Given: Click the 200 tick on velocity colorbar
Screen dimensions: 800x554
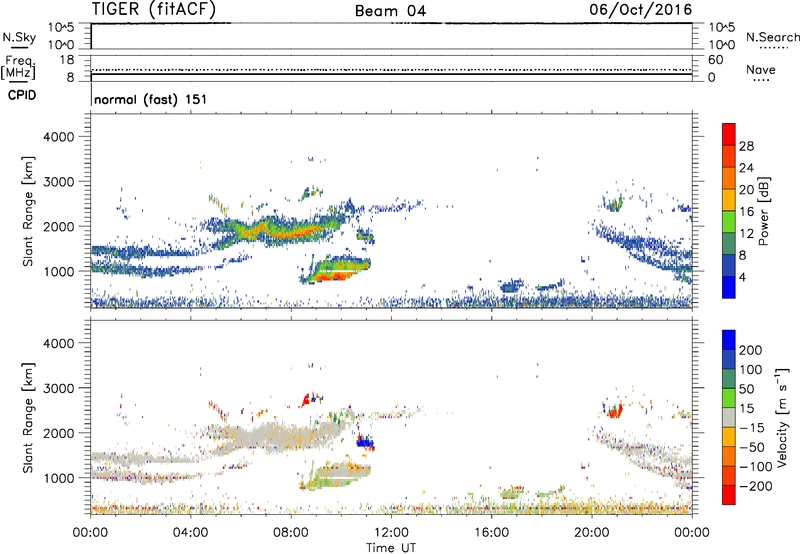Looking at the screenshot, I should point(751,350).
